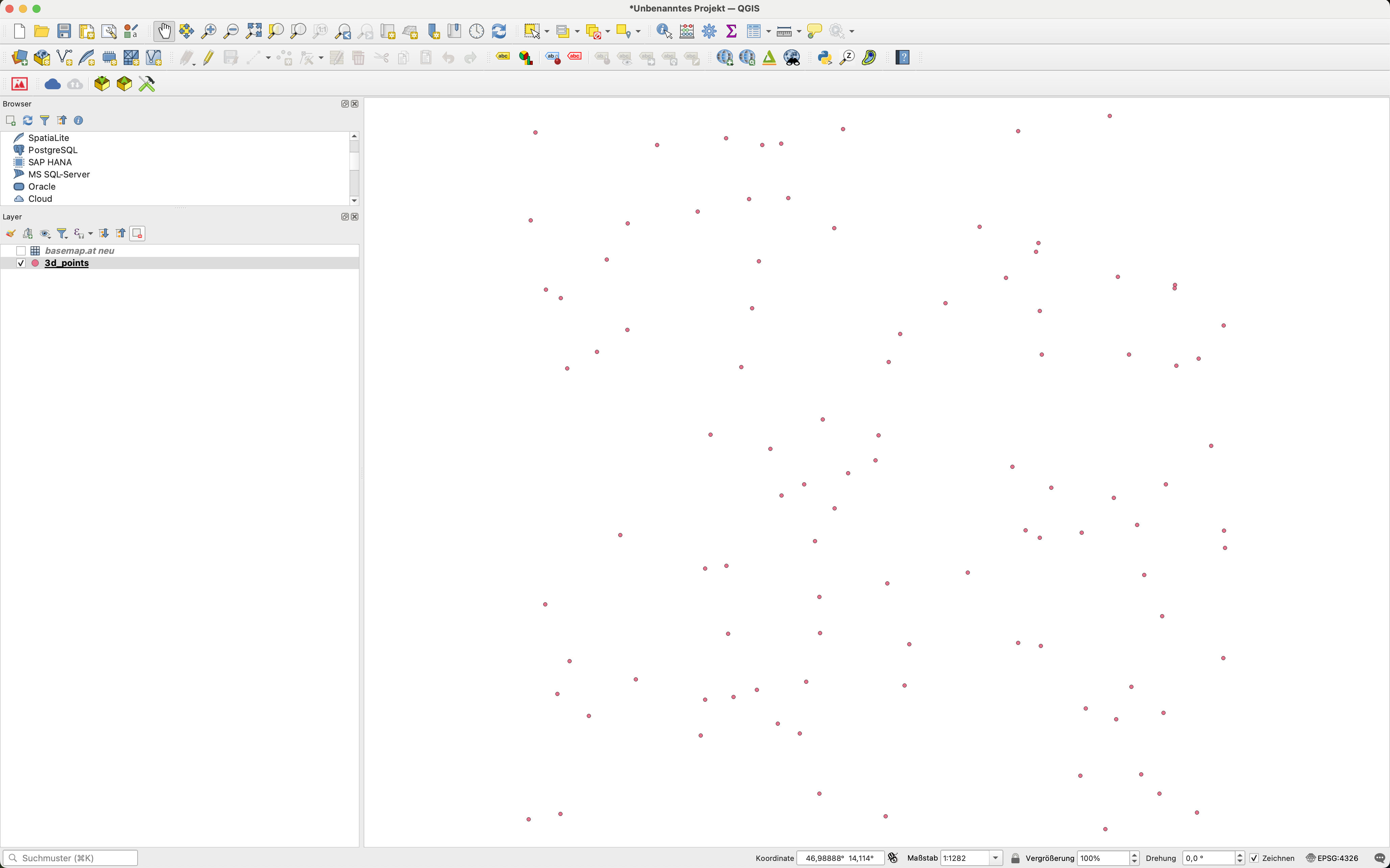The height and width of the screenshot is (868, 1390).
Task: Toggle mouse extents display next to coordinate
Action: 893,858
